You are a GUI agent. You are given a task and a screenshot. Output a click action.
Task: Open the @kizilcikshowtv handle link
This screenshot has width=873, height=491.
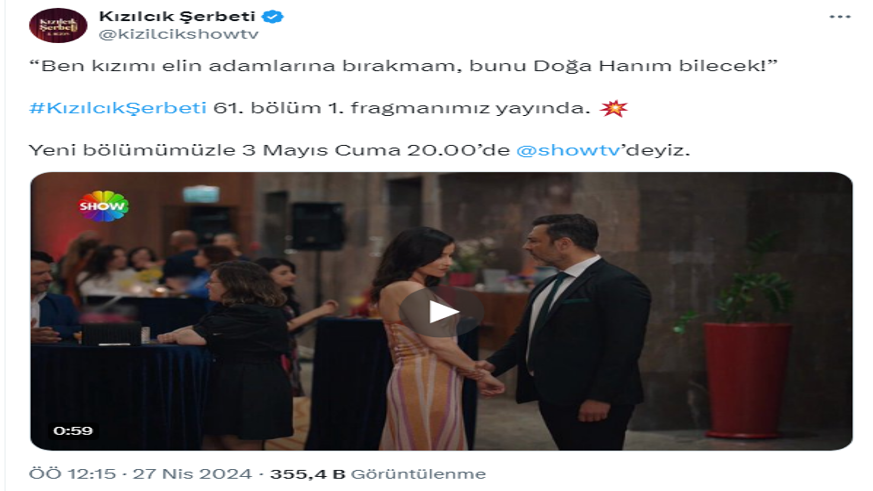pyautogui.click(x=179, y=35)
